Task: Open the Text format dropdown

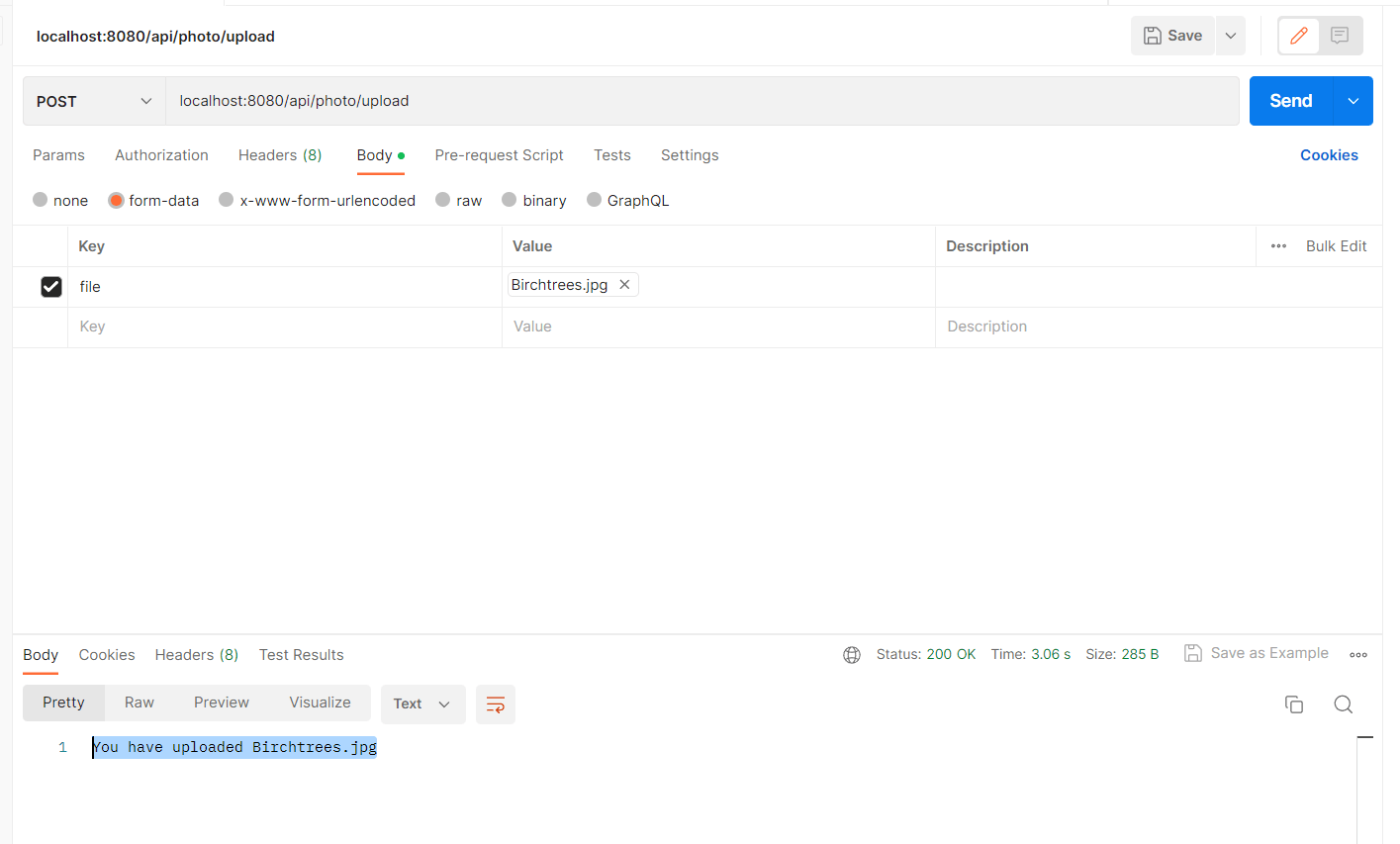Action: 422,704
